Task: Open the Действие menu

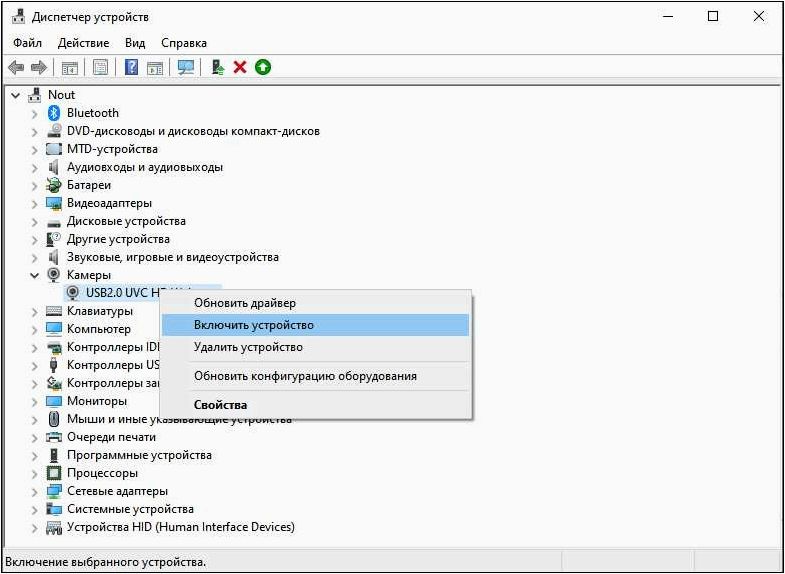Action: 84,43
